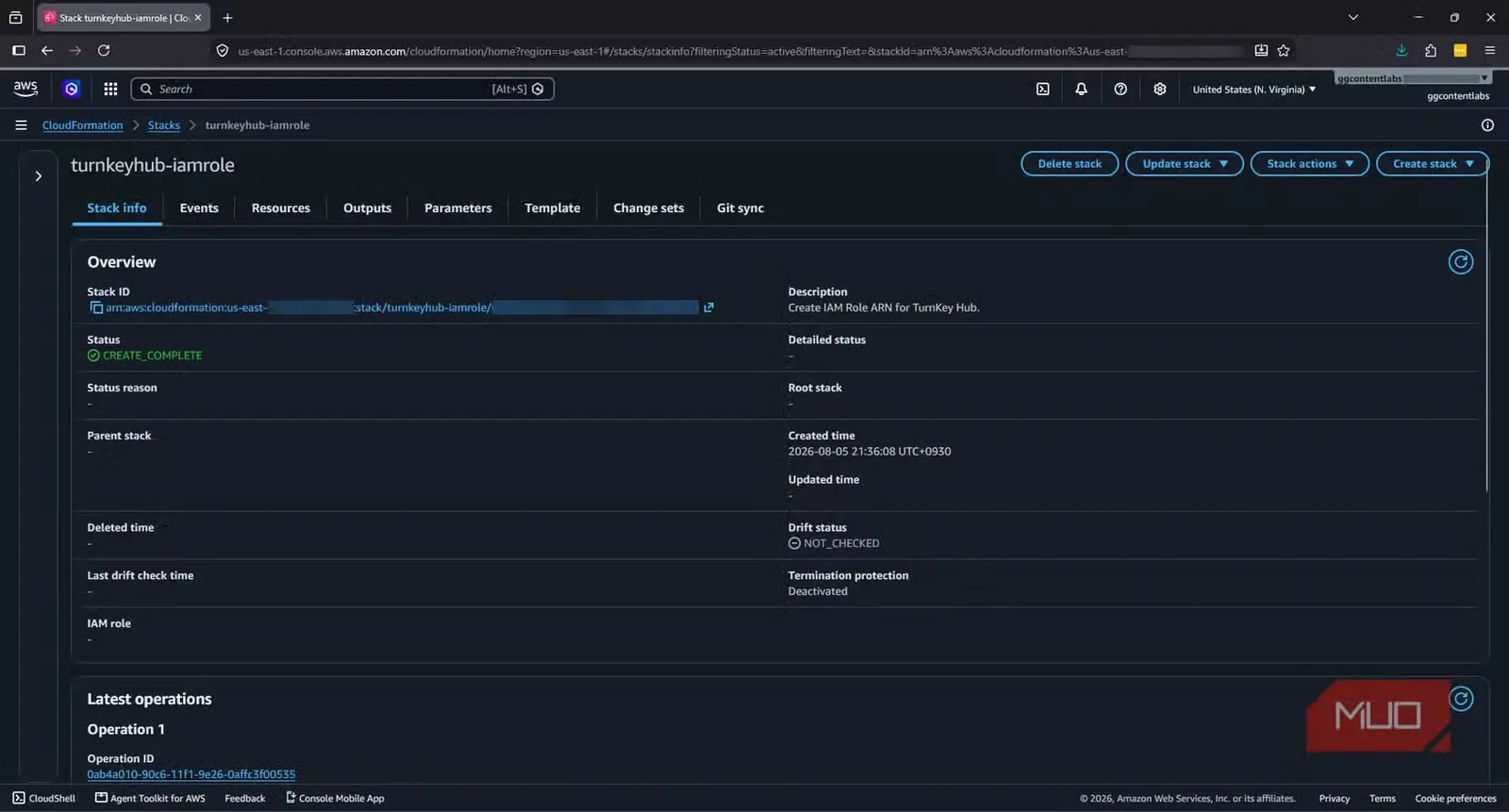The width and height of the screenshot is (1509, 812).
Task: Bookmark this page with the star
Action: coord(1284,51)
